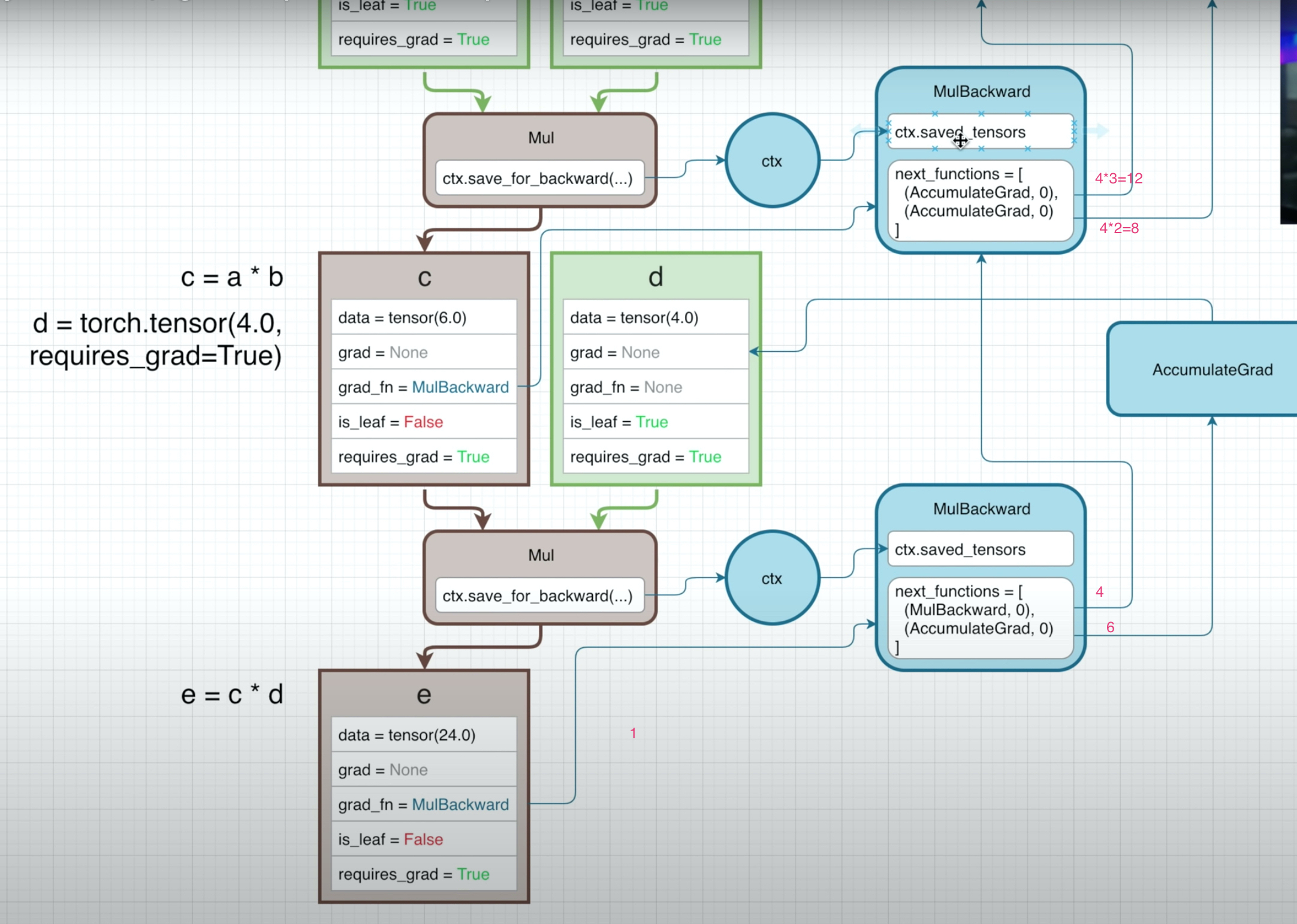Click the lower ctx circle node
1297x924 pixels.
[x=772, y=578]
